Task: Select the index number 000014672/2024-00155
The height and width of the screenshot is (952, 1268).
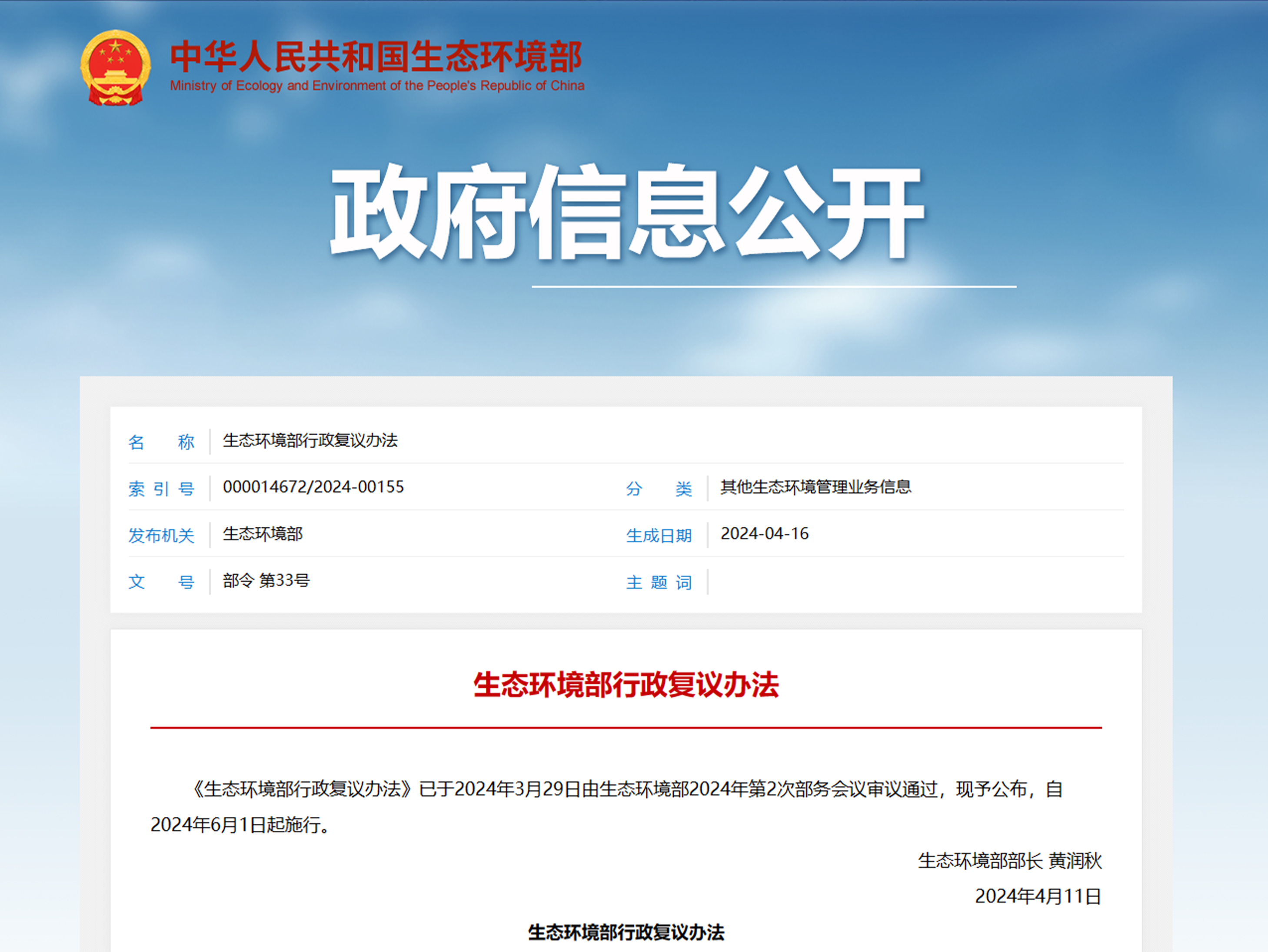Action: [313, 488]
